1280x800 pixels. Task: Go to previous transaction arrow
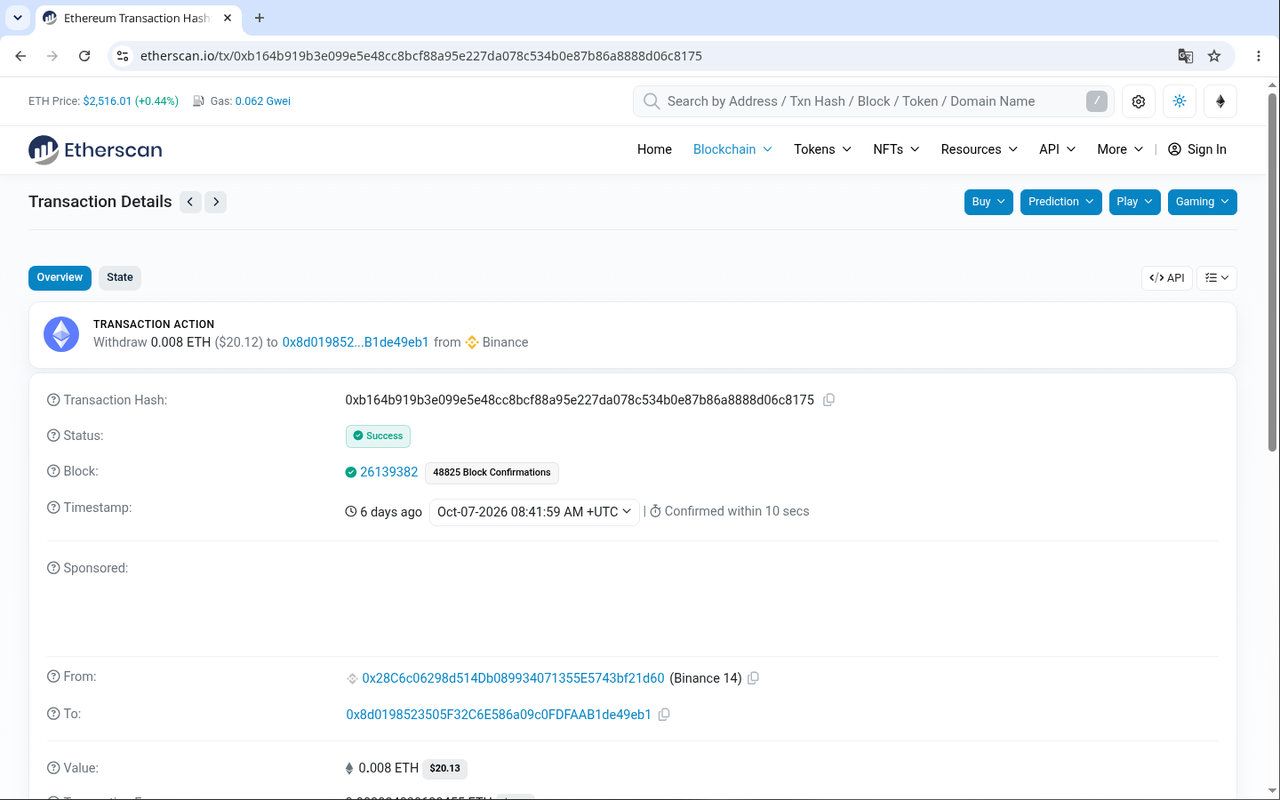190,202
